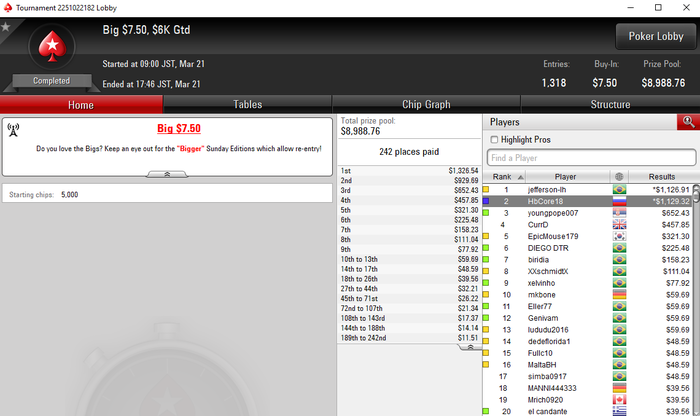
Task: Click the PokerStars spade logo
Action: [x=52, y=46]
